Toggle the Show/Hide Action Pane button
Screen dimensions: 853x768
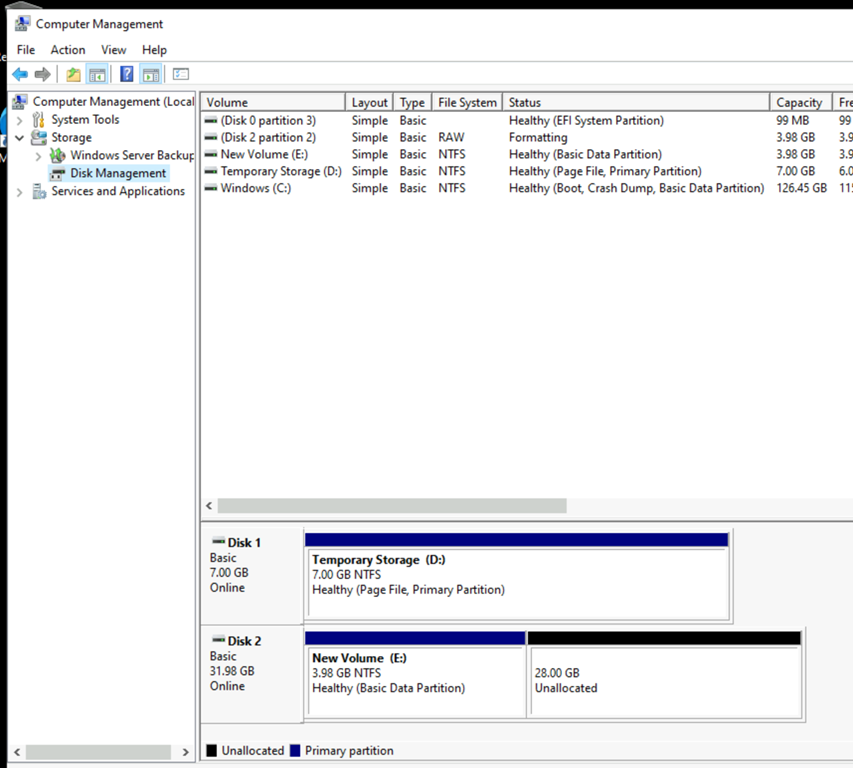[150, 74]
